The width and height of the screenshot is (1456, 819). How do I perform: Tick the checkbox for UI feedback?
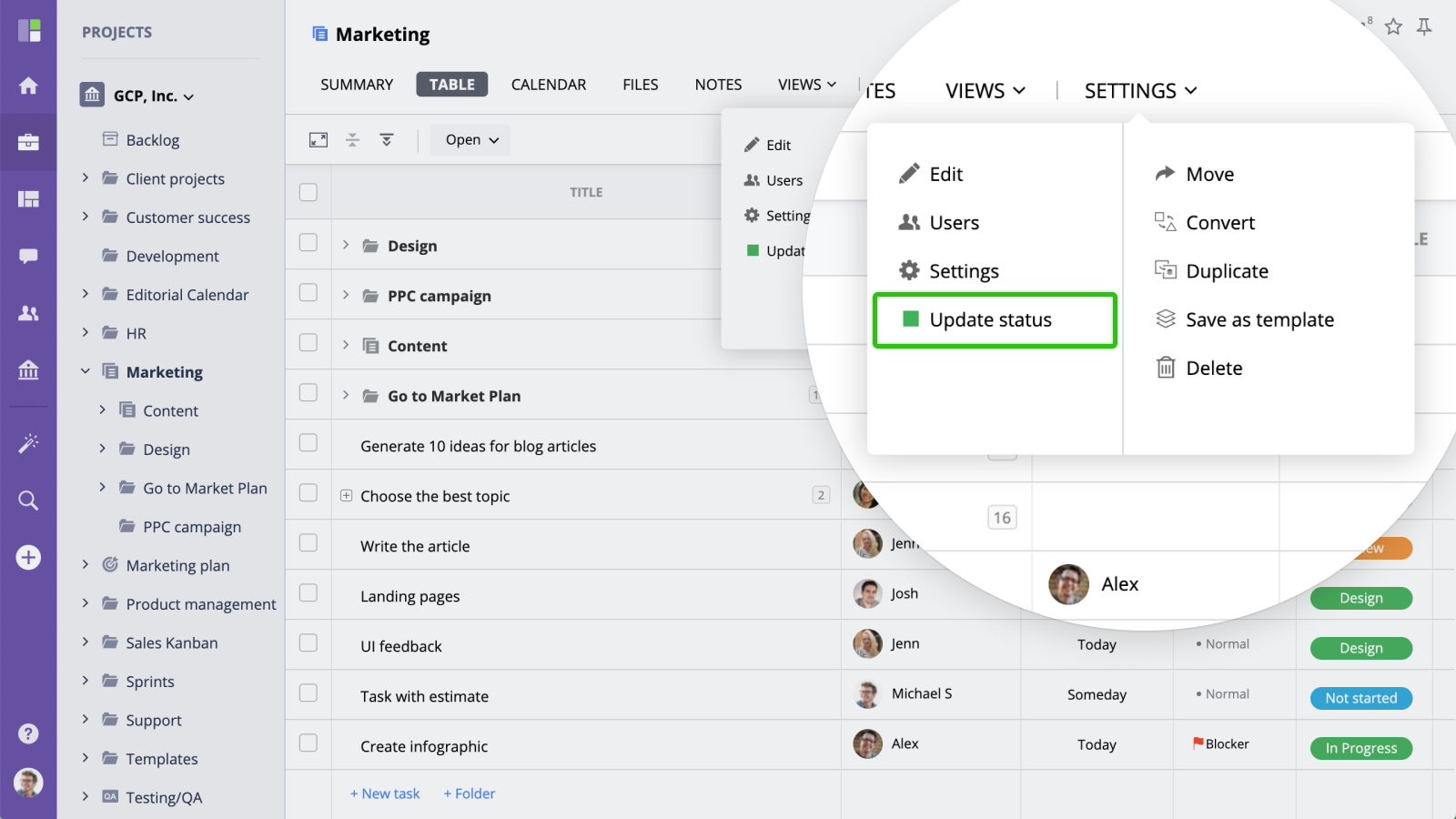(x=308, y=643)
